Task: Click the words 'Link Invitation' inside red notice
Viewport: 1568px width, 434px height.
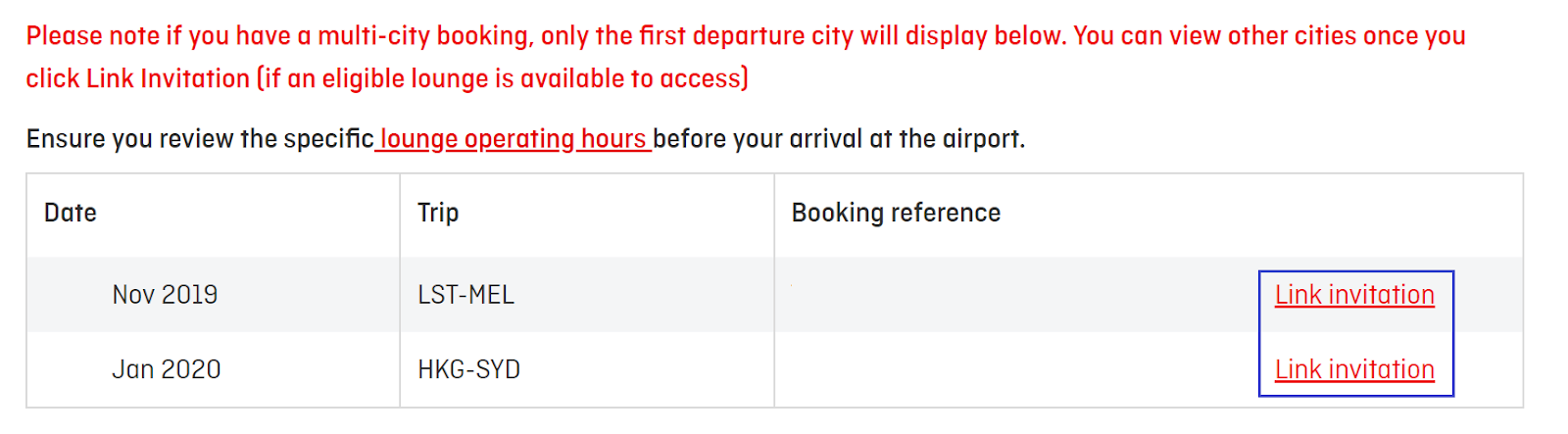Action: pyautogui.click(x=168, y=78)
